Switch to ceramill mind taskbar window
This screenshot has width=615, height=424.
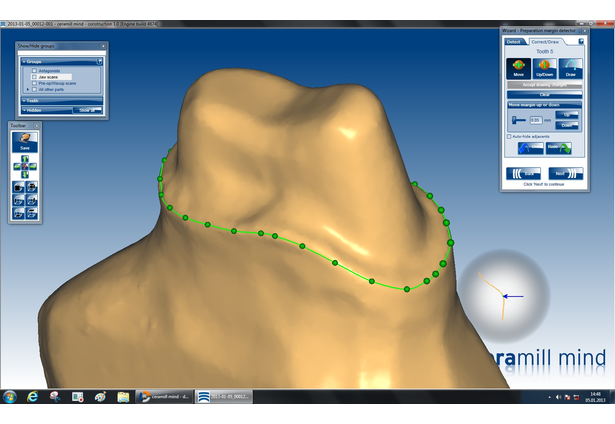[x=165, y=397]
